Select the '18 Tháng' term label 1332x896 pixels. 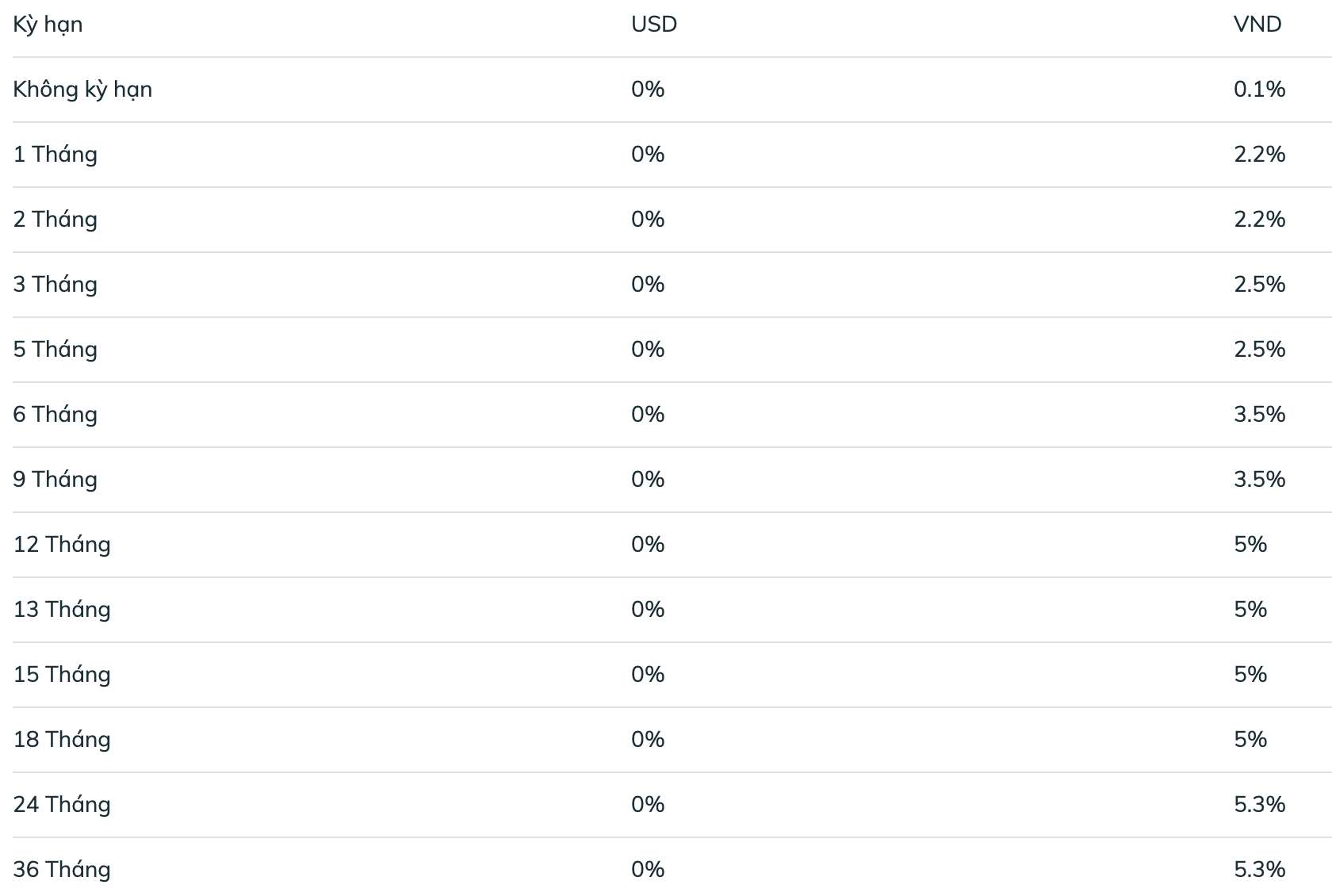click(62, 740)
